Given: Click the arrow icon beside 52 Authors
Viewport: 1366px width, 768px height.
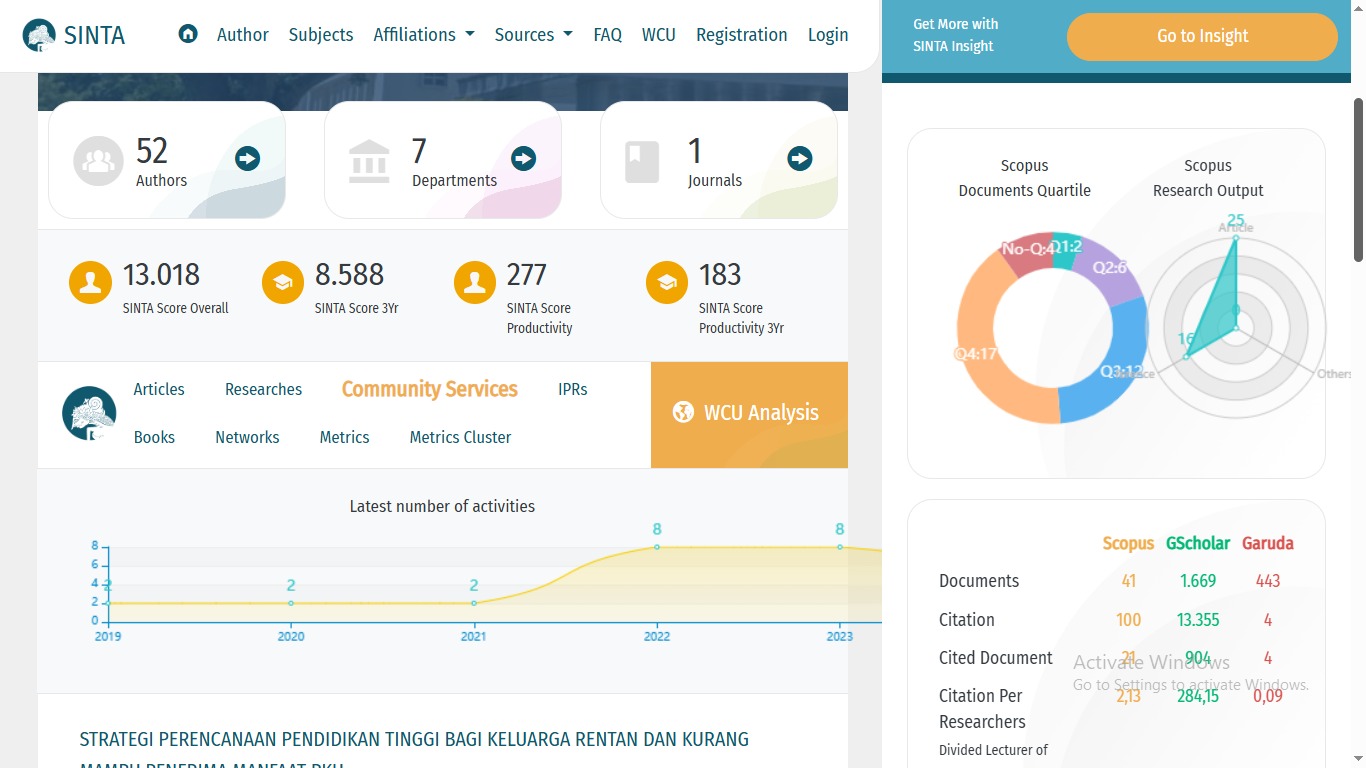Looking at the screenshot, I should [x=247, y=158].
